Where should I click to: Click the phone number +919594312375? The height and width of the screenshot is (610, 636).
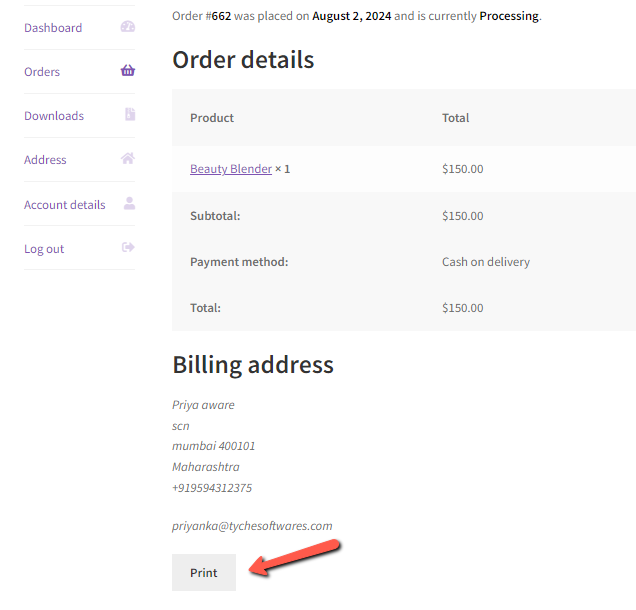(x=212, y=488)
